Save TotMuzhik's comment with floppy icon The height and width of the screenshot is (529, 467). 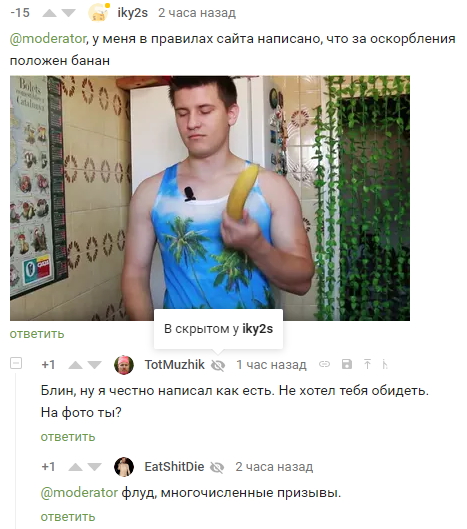point(347,364)
